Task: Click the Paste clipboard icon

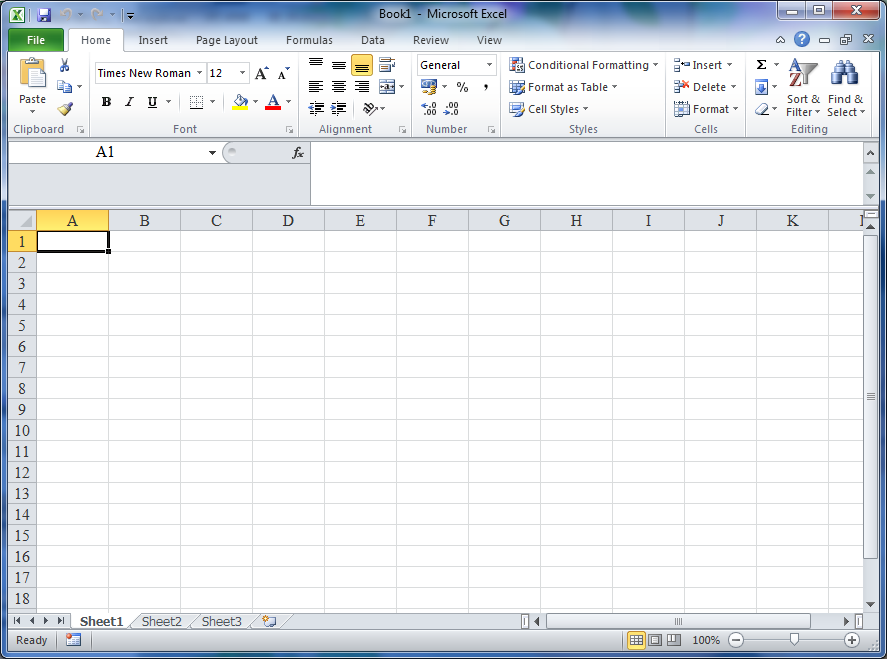Action: pos(32,74)
